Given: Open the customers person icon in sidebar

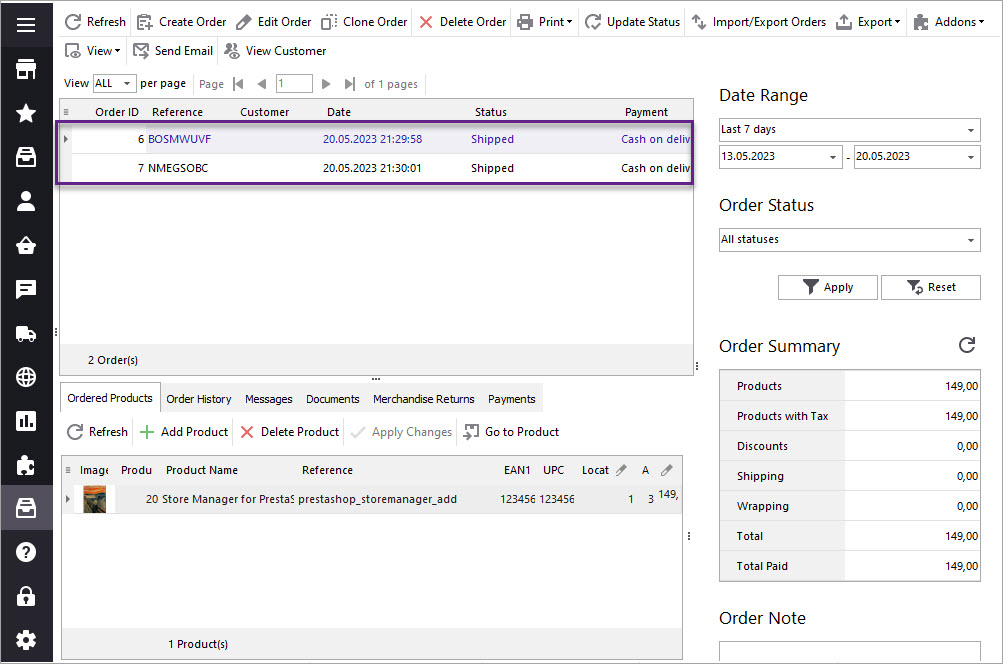Looking at the screenshot, I should click(26, 201).
